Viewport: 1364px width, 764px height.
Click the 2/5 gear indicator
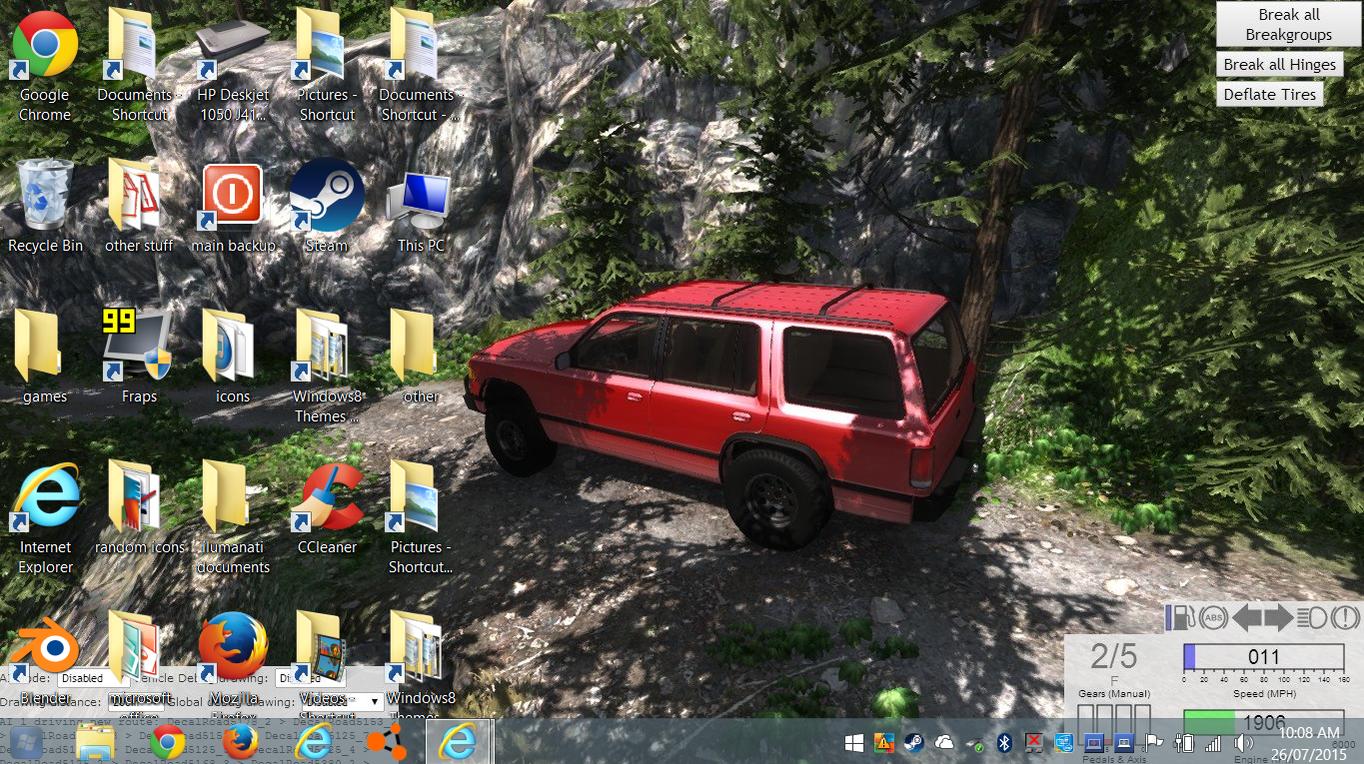(x=1113, y=656)
